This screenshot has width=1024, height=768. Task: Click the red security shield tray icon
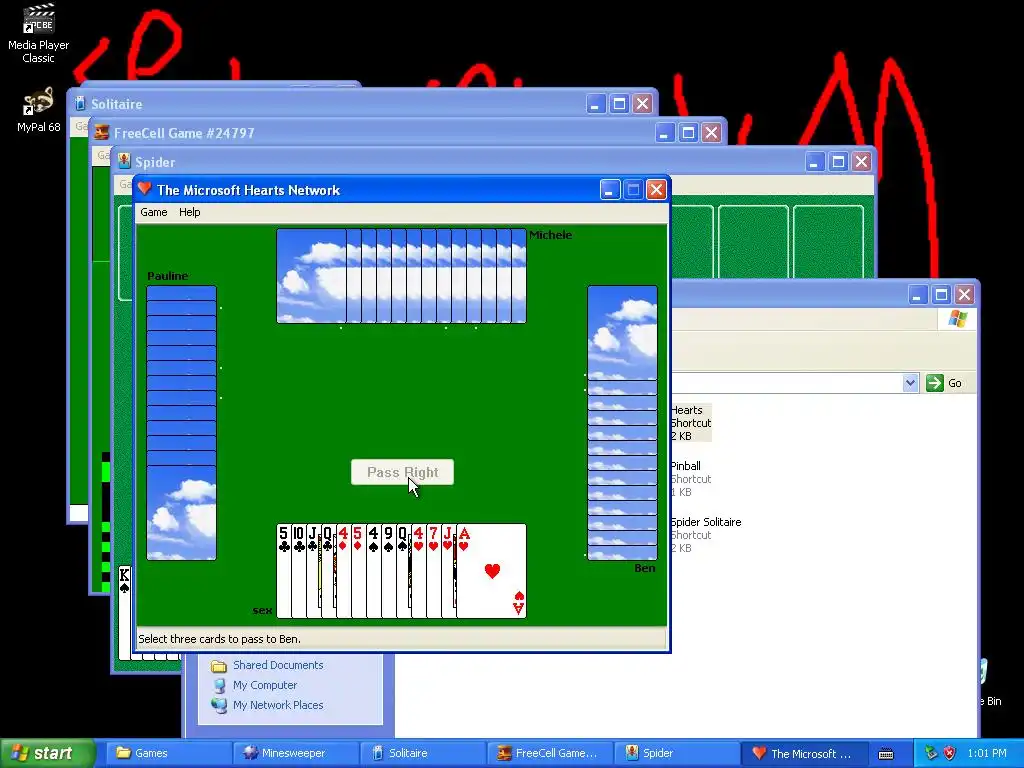click(x=949, y=754)
